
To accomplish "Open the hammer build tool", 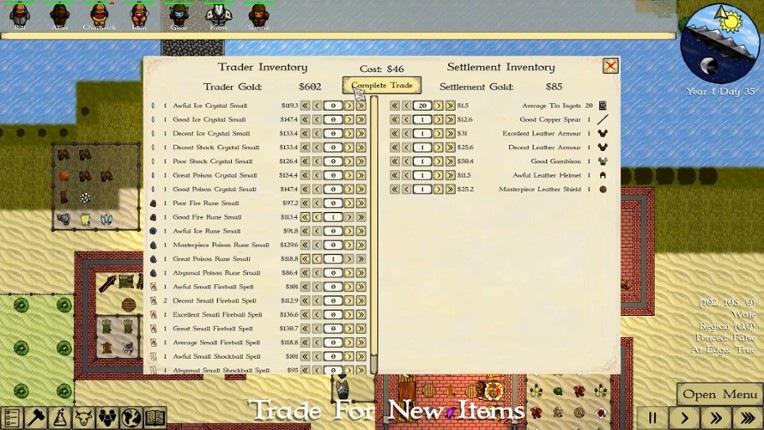I will [36, 418].
